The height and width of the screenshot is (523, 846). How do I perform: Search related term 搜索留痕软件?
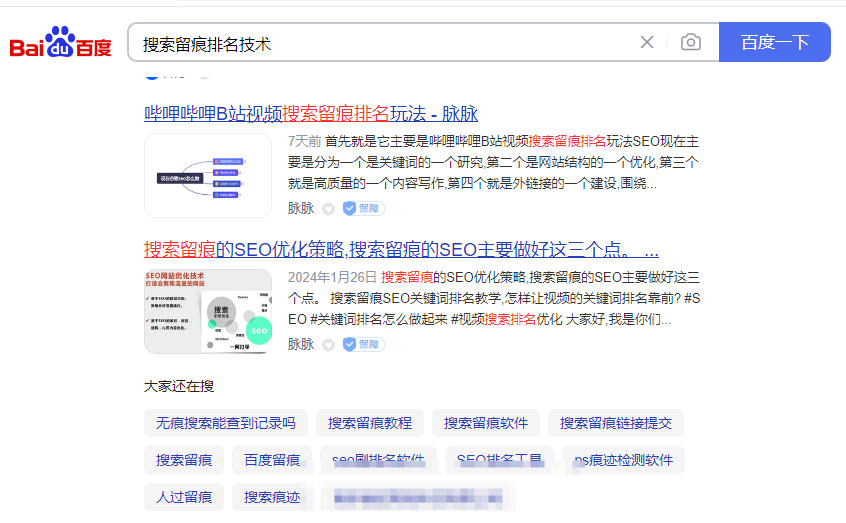(486, 423)
